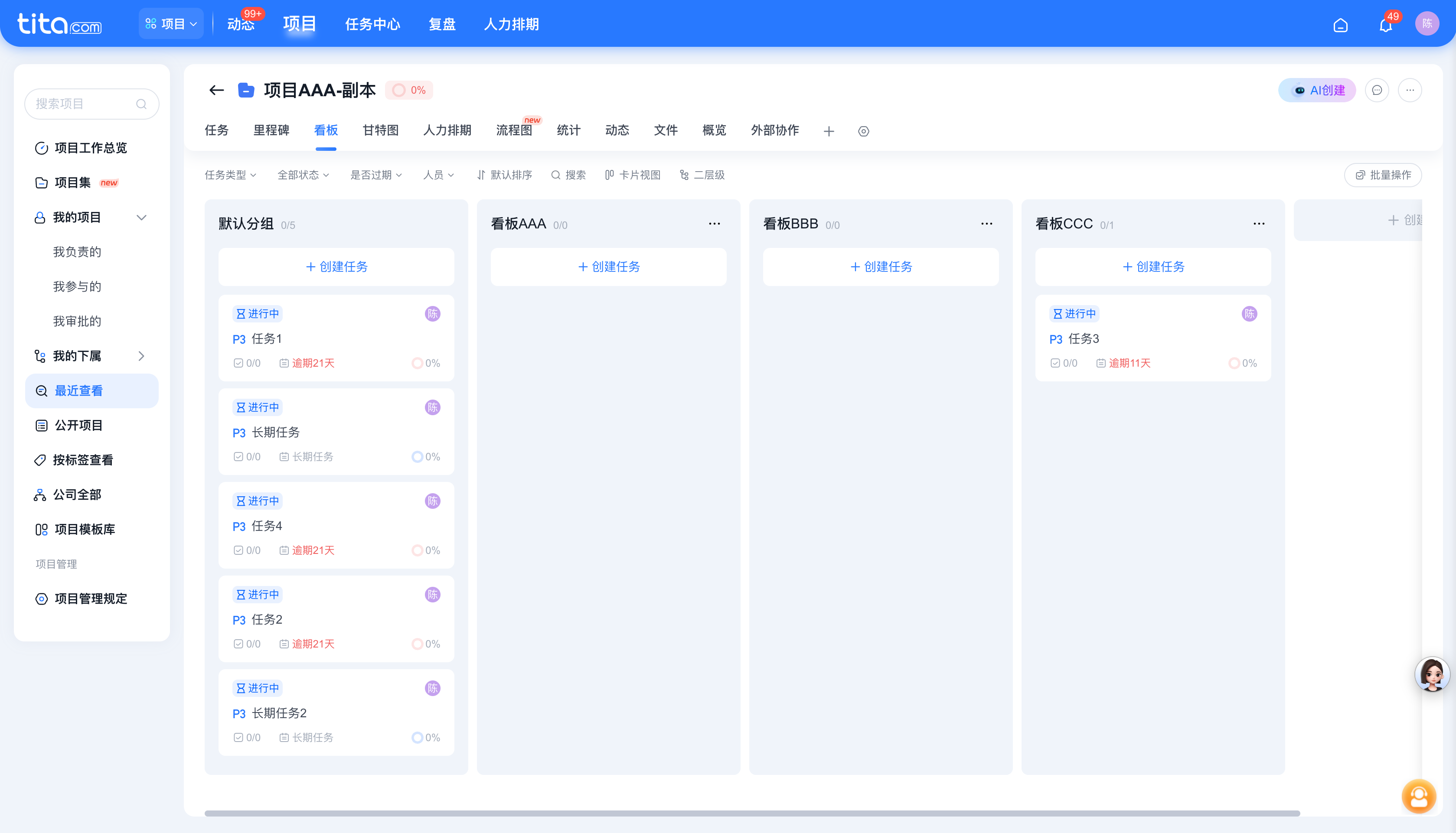The image size is (1456, 833).
Task: Switch to 流程图 tab
Action: point(514,130)
